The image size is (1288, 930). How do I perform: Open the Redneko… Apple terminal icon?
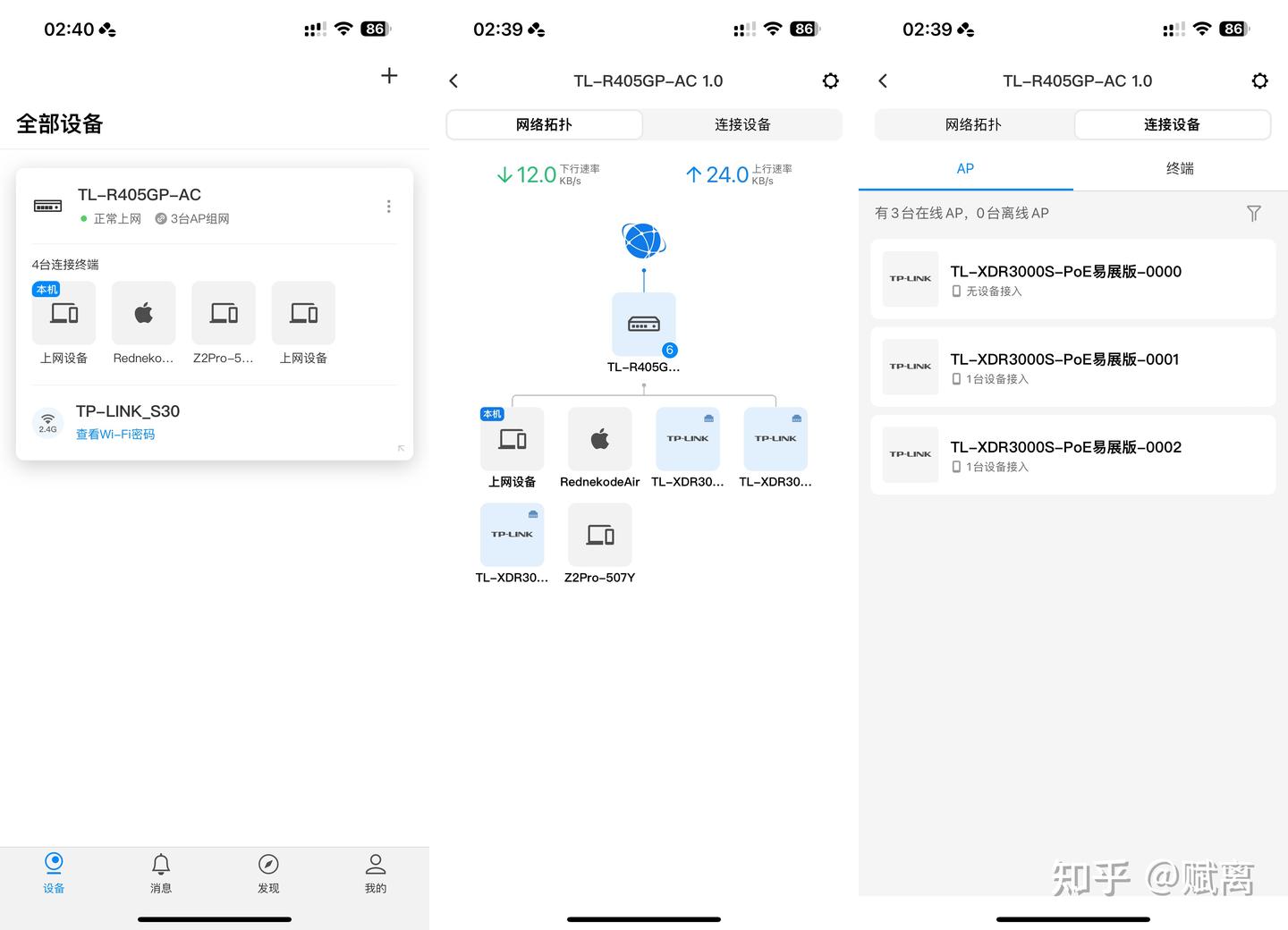143,313
